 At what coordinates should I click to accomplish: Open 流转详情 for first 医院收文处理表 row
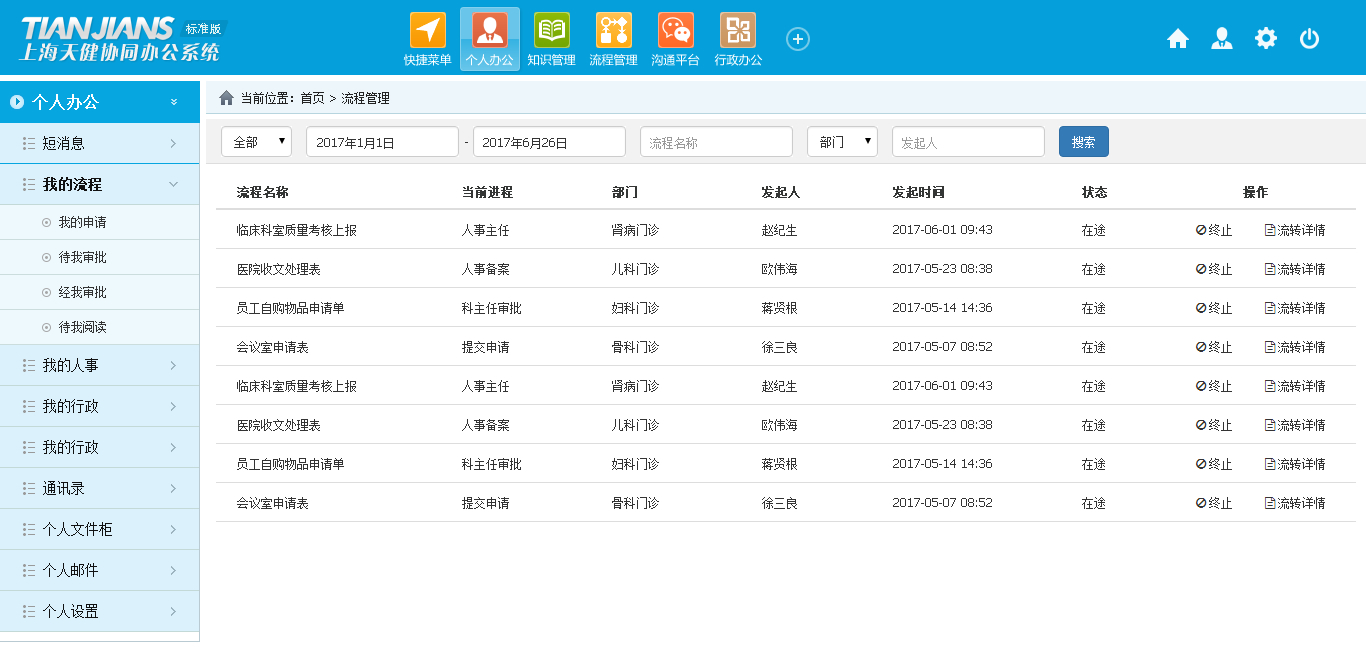click(x=1295, y=269)
